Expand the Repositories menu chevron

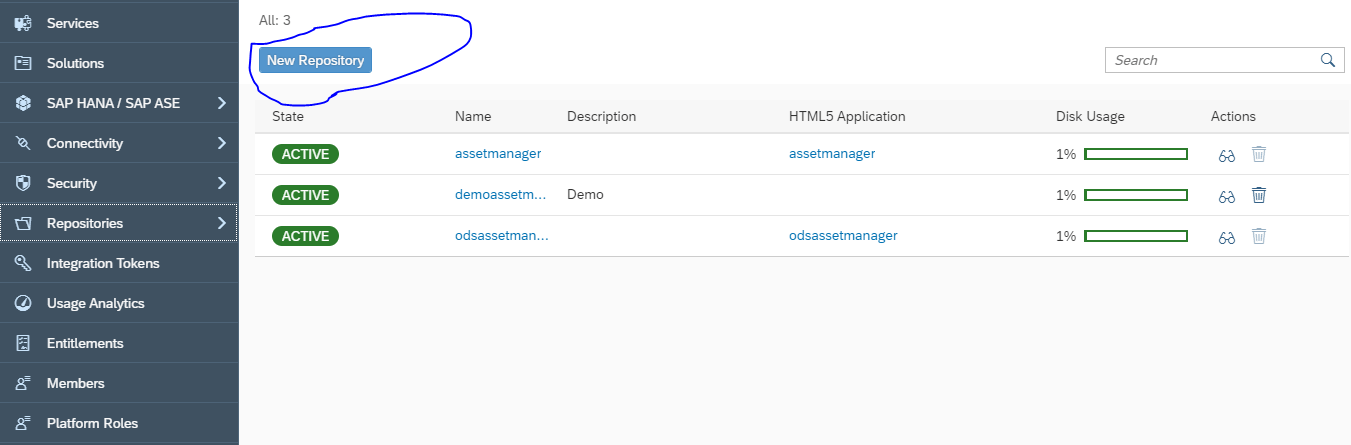[222, 223]
